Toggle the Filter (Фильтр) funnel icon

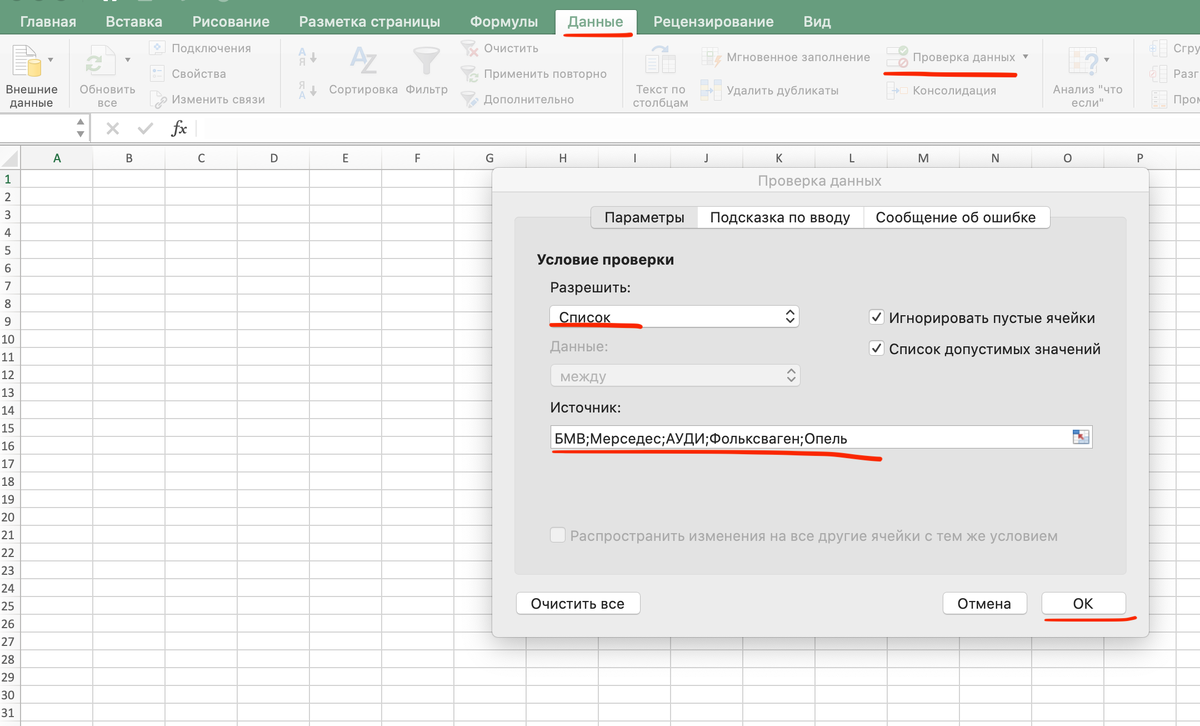click(428, 63)
